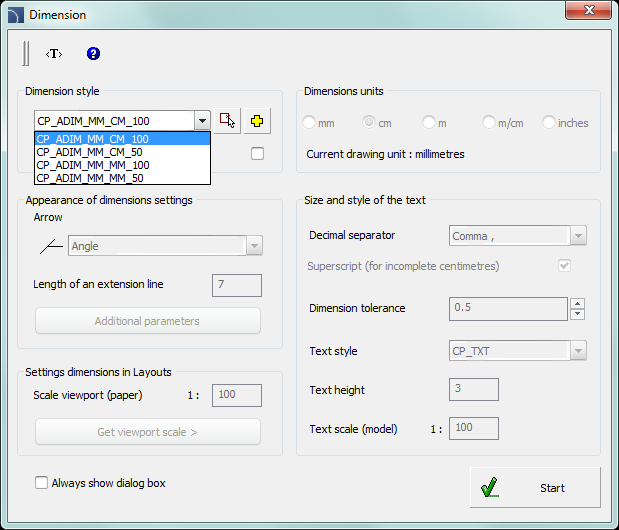The height and width of the screenshot is (530, 619).
Task: Increase Dimension tolerance with up stepper
Action: pos(577,303)
